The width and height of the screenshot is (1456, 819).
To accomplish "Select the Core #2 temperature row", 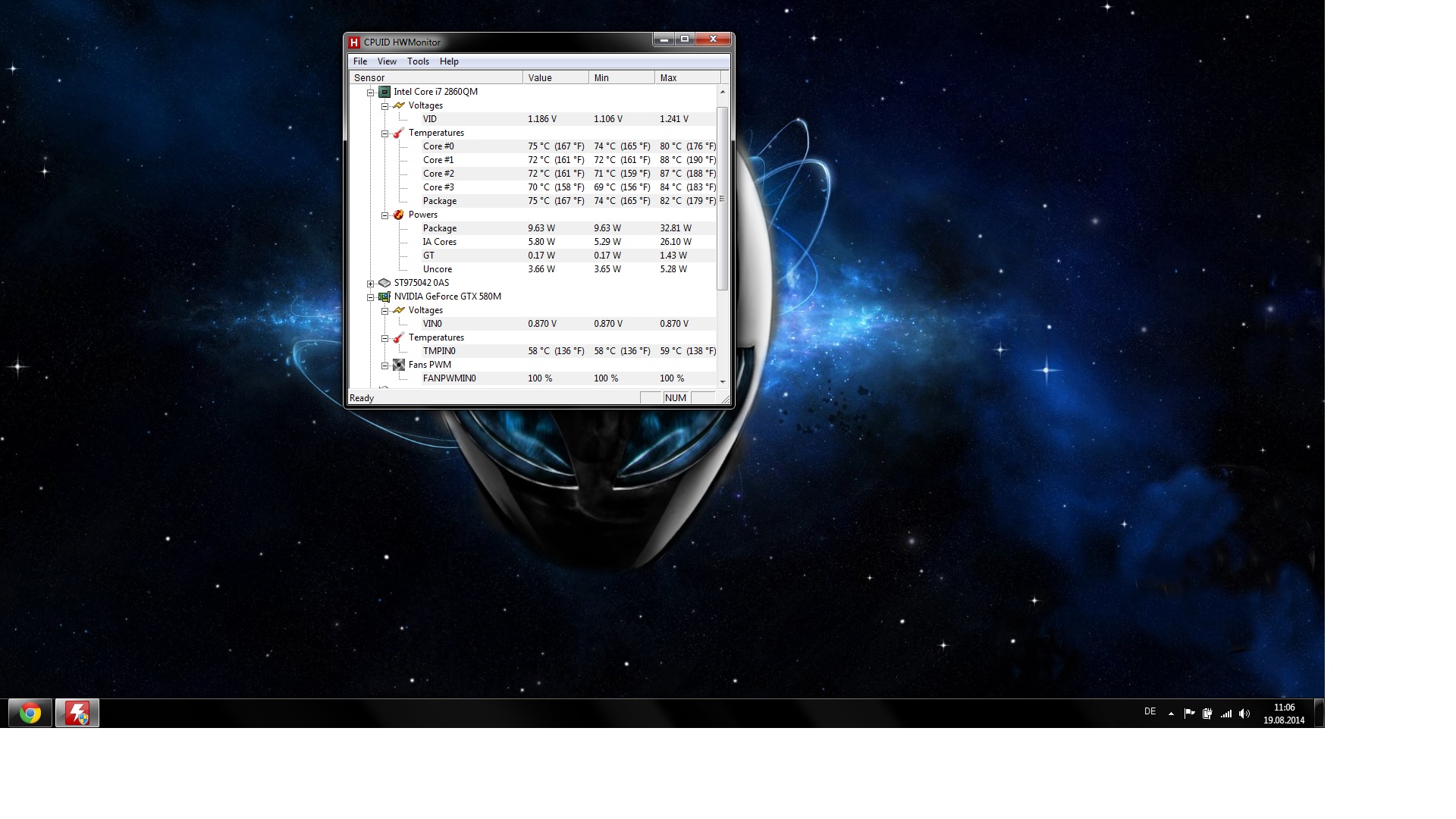I will click(569, 174).
